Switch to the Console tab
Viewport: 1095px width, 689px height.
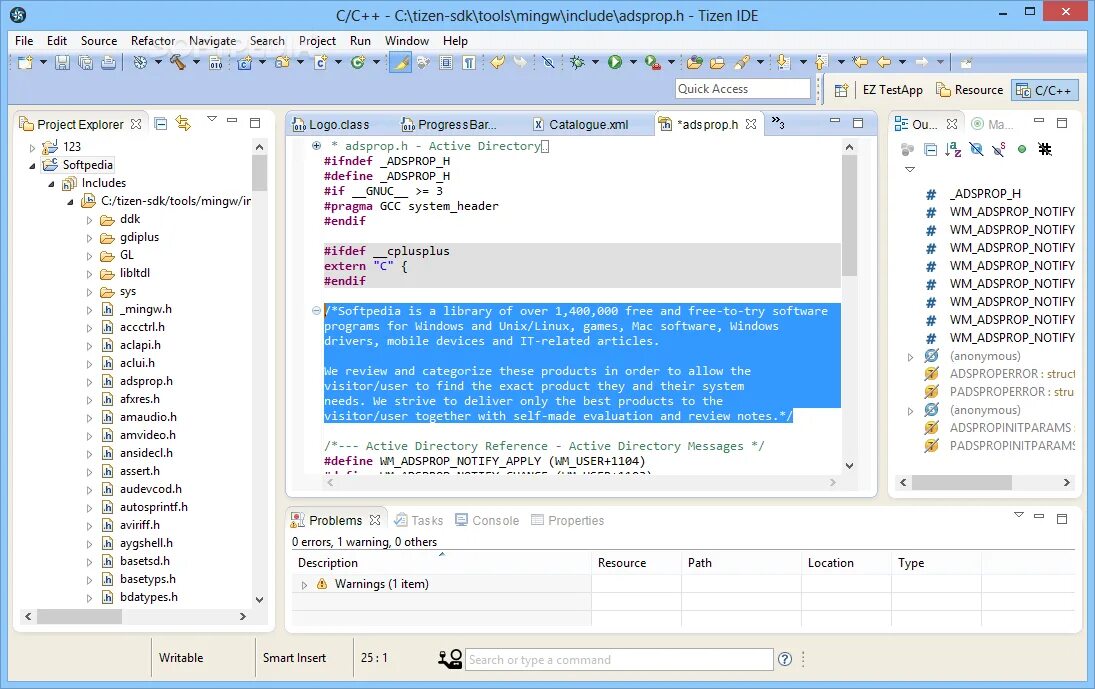click(487, 521)
